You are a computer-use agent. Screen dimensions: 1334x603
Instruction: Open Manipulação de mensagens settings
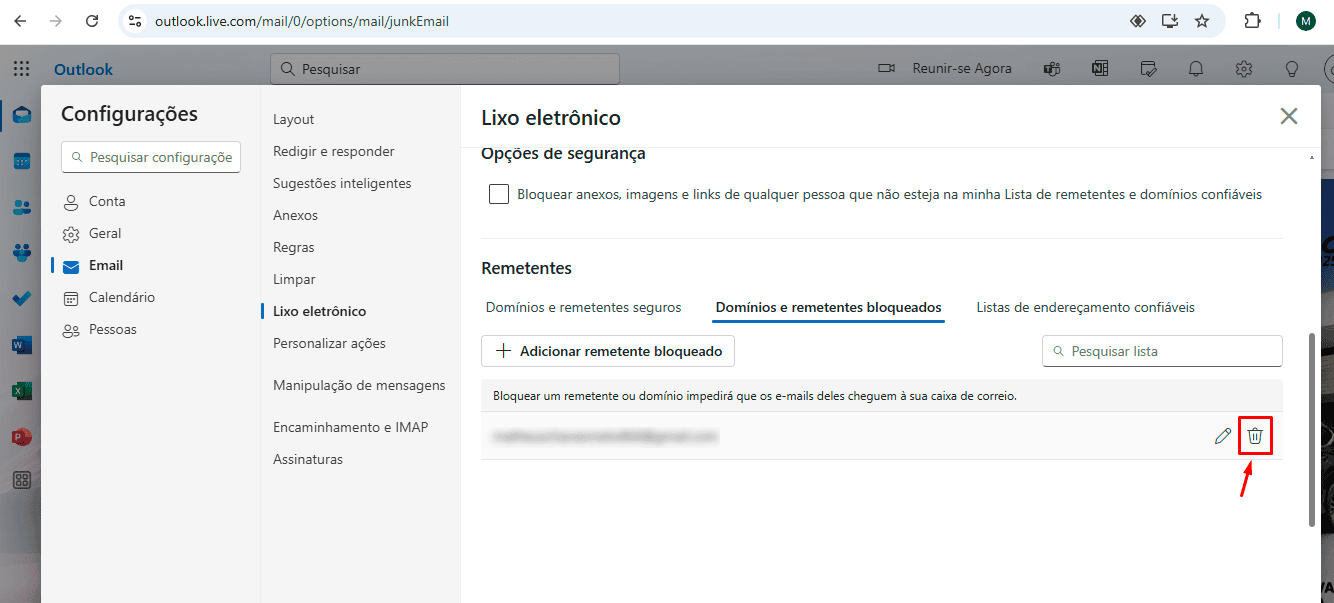(359, 385)
